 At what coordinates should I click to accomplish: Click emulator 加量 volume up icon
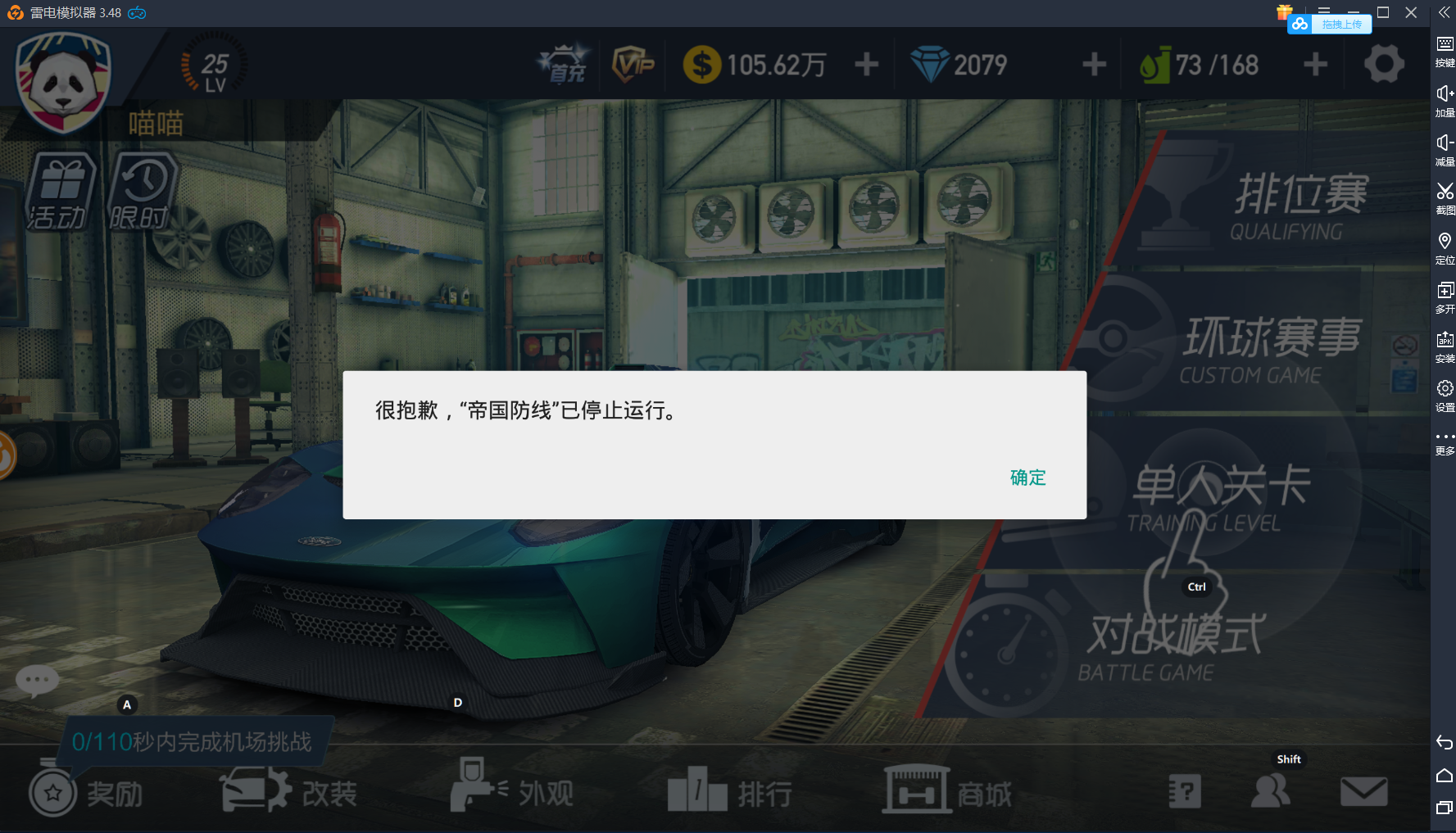(1445, 100)
